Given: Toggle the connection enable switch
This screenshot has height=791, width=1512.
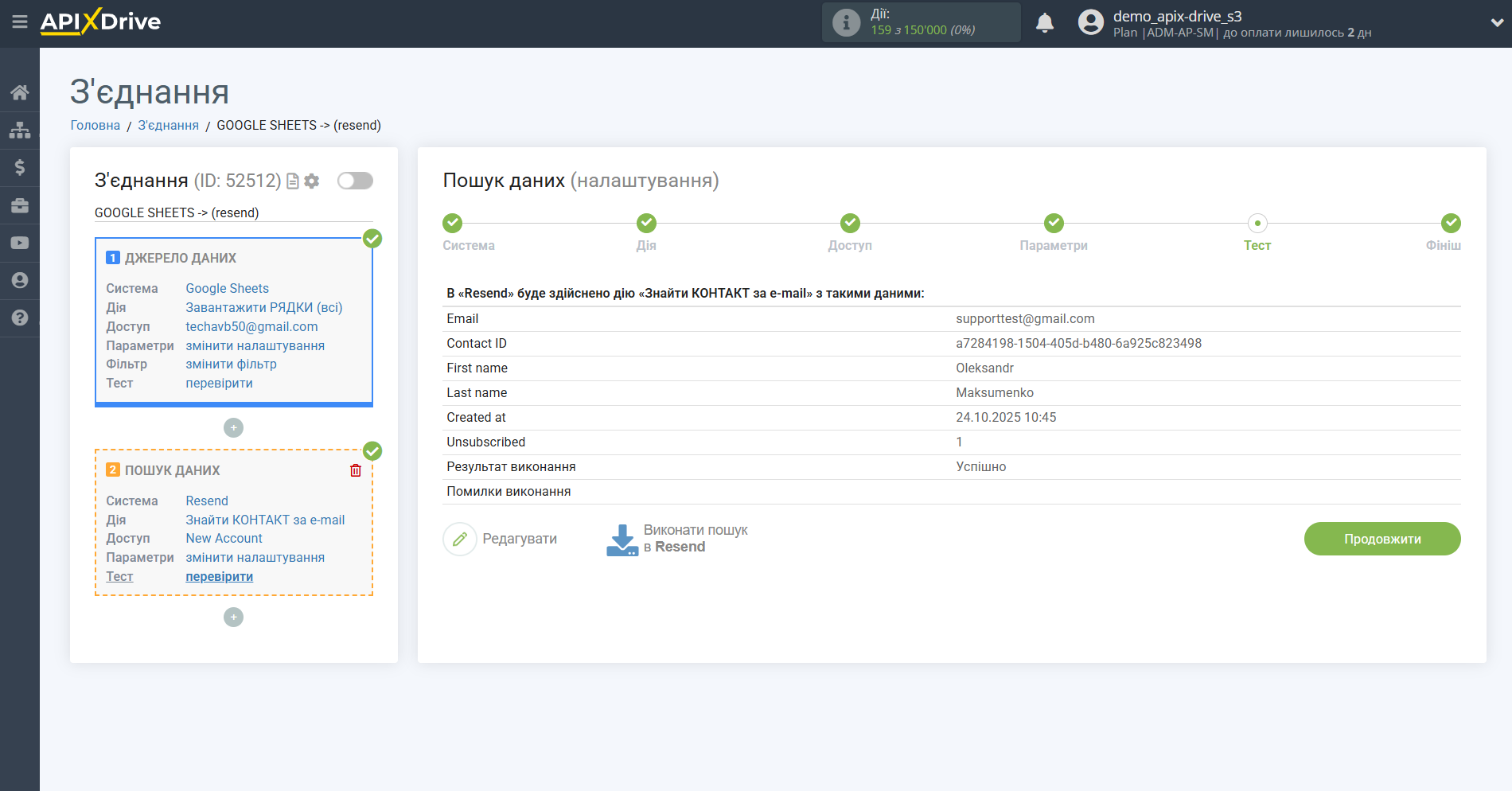Looking at the screenshot, I should [355, 181].
